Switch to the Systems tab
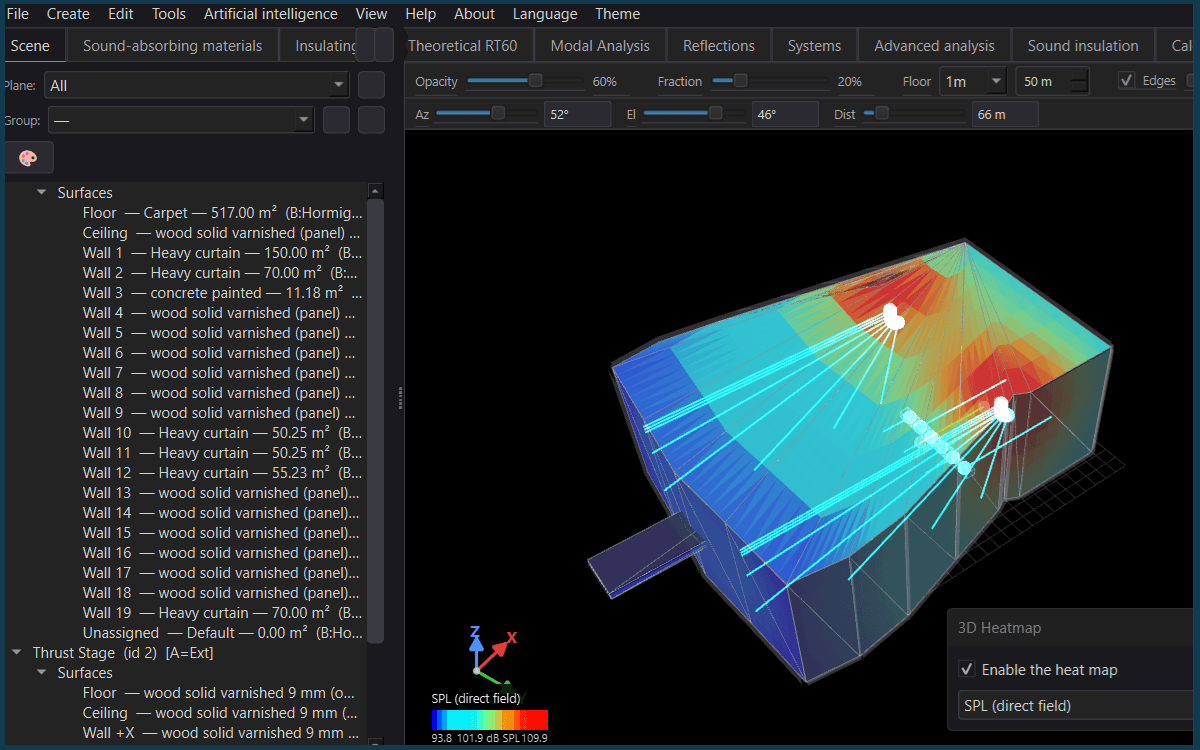Viewport: 1200px width, 750px height. pyautogui.click(x=814, y=45)
